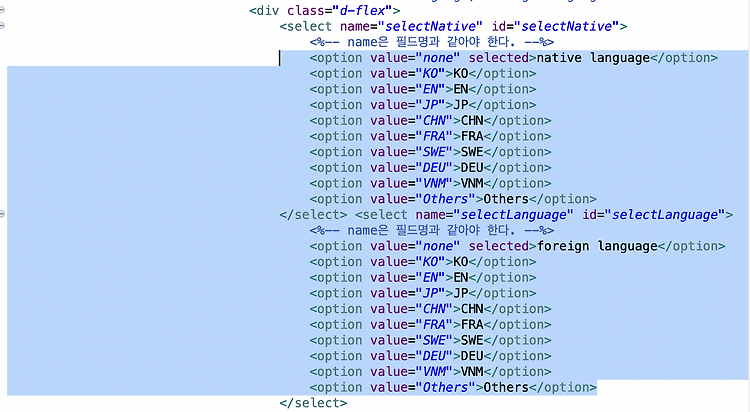Place cursor in native language option text

[593, 58]
